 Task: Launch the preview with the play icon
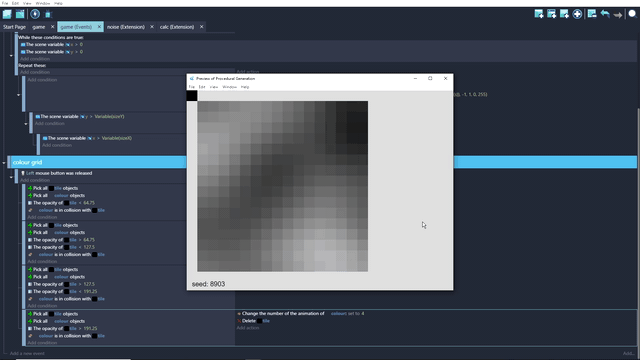[x=35, y=14]
